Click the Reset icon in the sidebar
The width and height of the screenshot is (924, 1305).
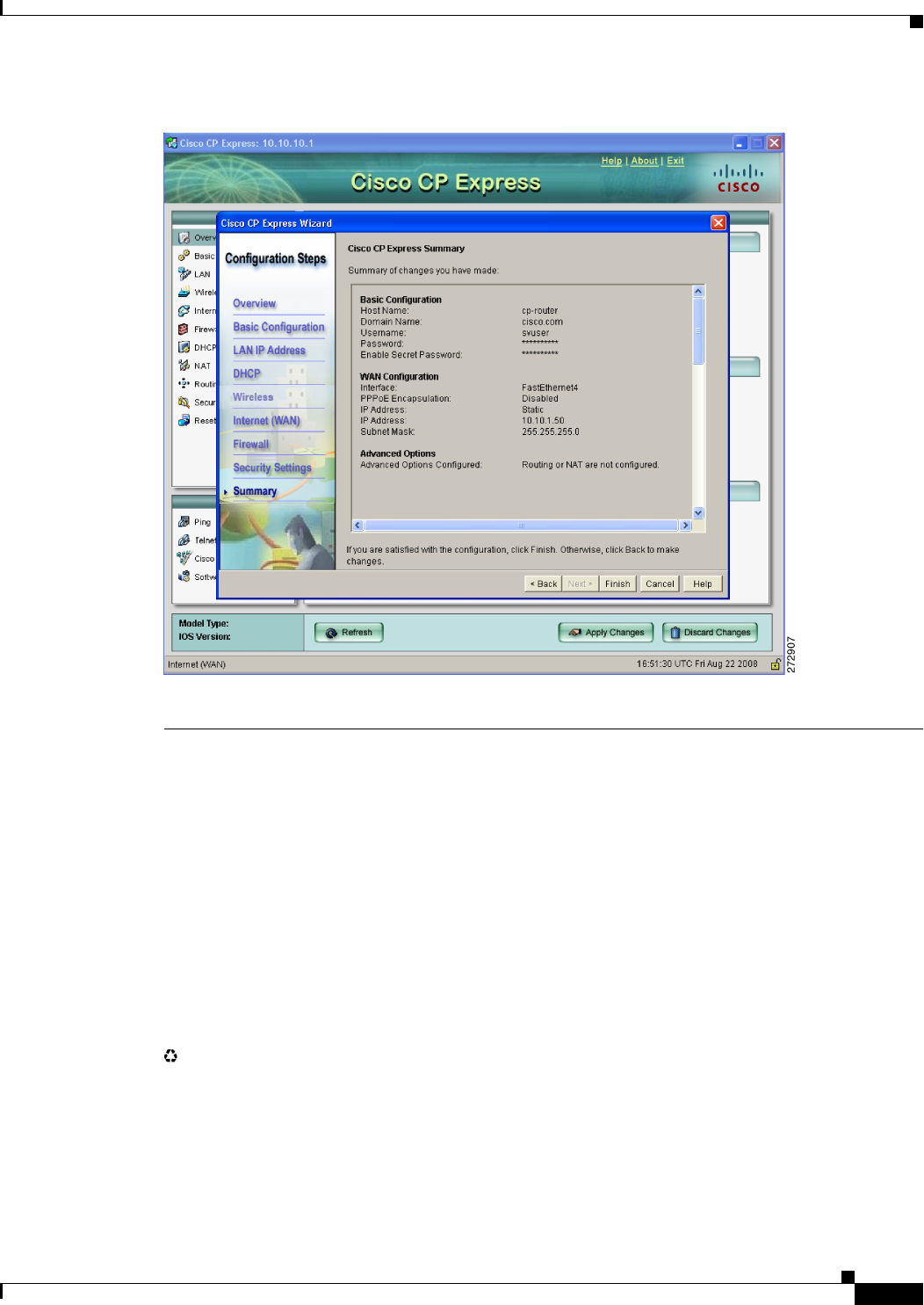(x=184, y=421)
